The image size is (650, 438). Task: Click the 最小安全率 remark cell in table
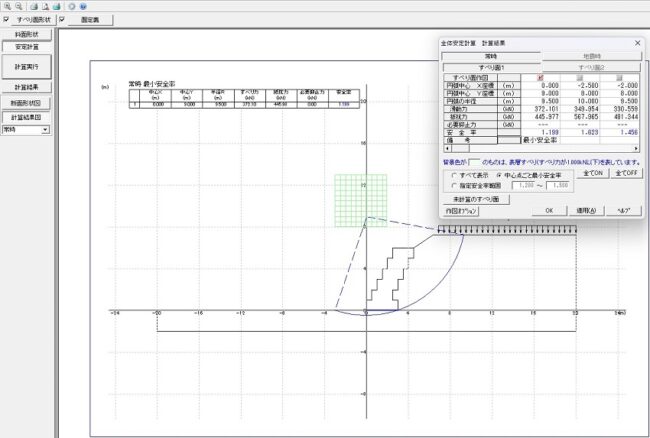tap(541, 140)
